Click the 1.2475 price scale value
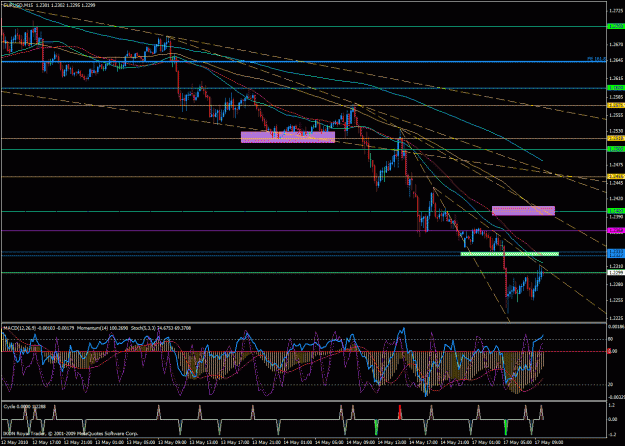This screenshot has height=446, width=625. [x=614, y=164]
